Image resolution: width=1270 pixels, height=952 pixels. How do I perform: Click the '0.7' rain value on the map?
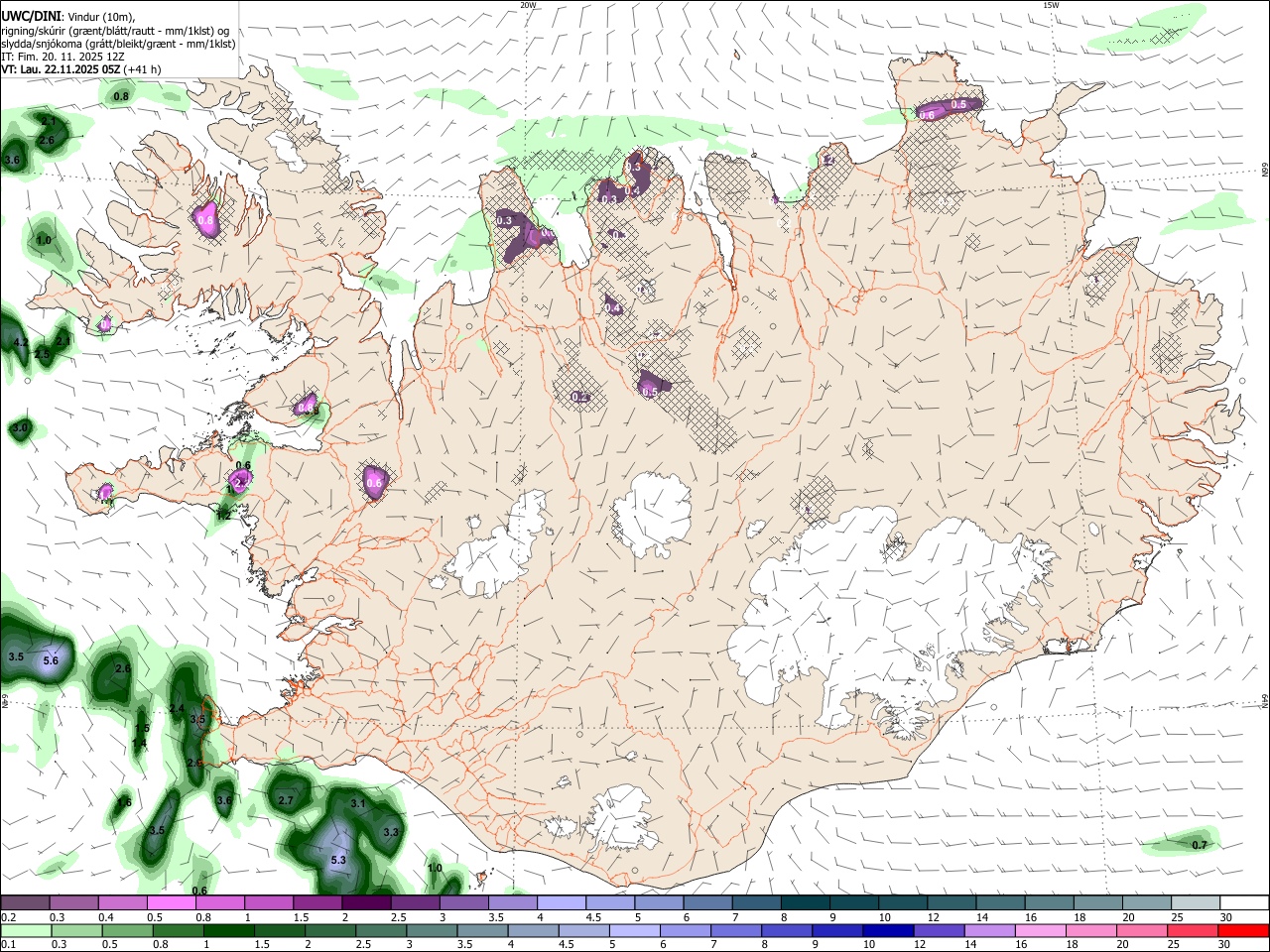[1200, 845]
